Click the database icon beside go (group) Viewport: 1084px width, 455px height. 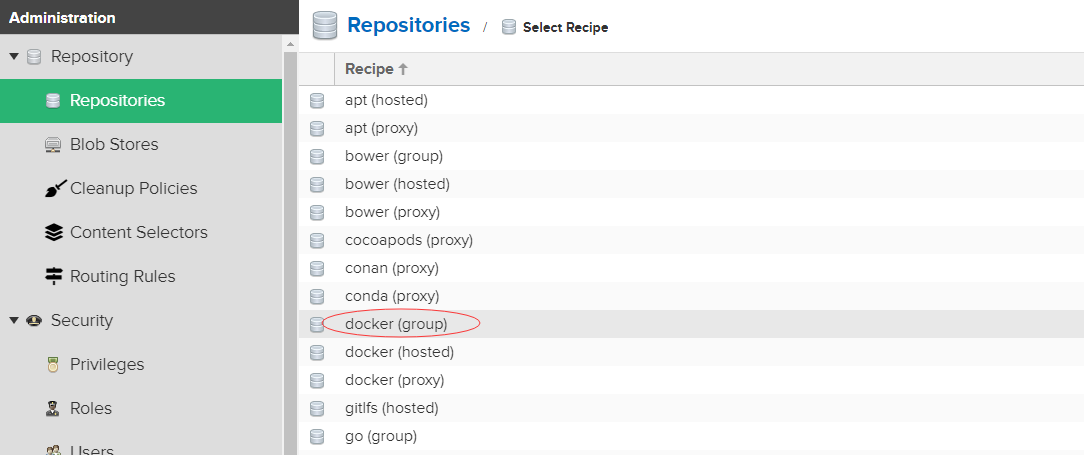point(317,437)
